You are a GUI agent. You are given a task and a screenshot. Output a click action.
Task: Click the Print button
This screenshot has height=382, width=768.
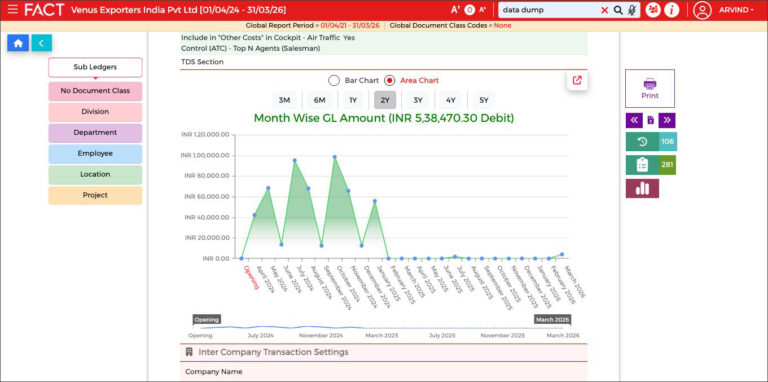point(650,89)
